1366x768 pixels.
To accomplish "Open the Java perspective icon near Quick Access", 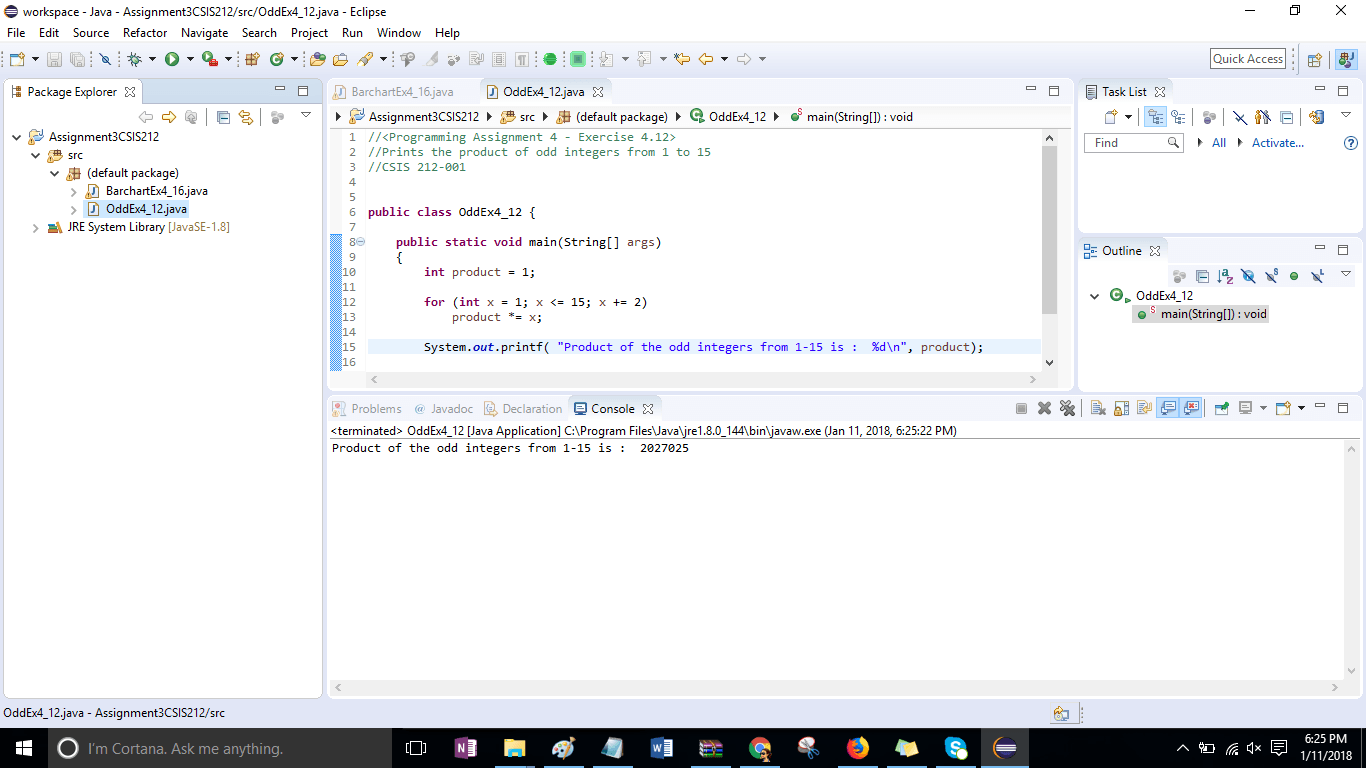I will click(1345, 59).
